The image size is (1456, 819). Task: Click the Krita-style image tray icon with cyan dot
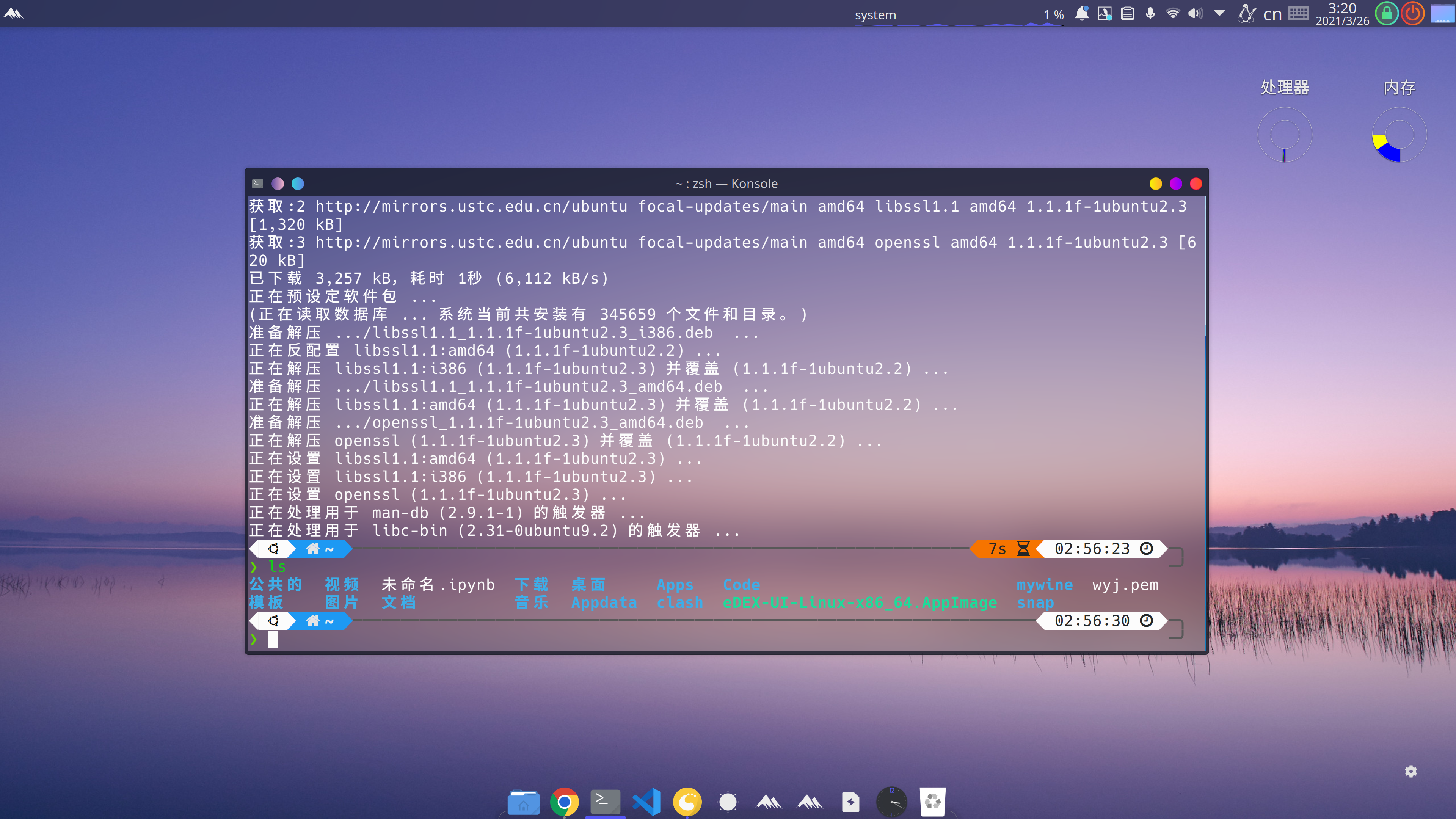pyautogui.click(x=1105, y=14)
